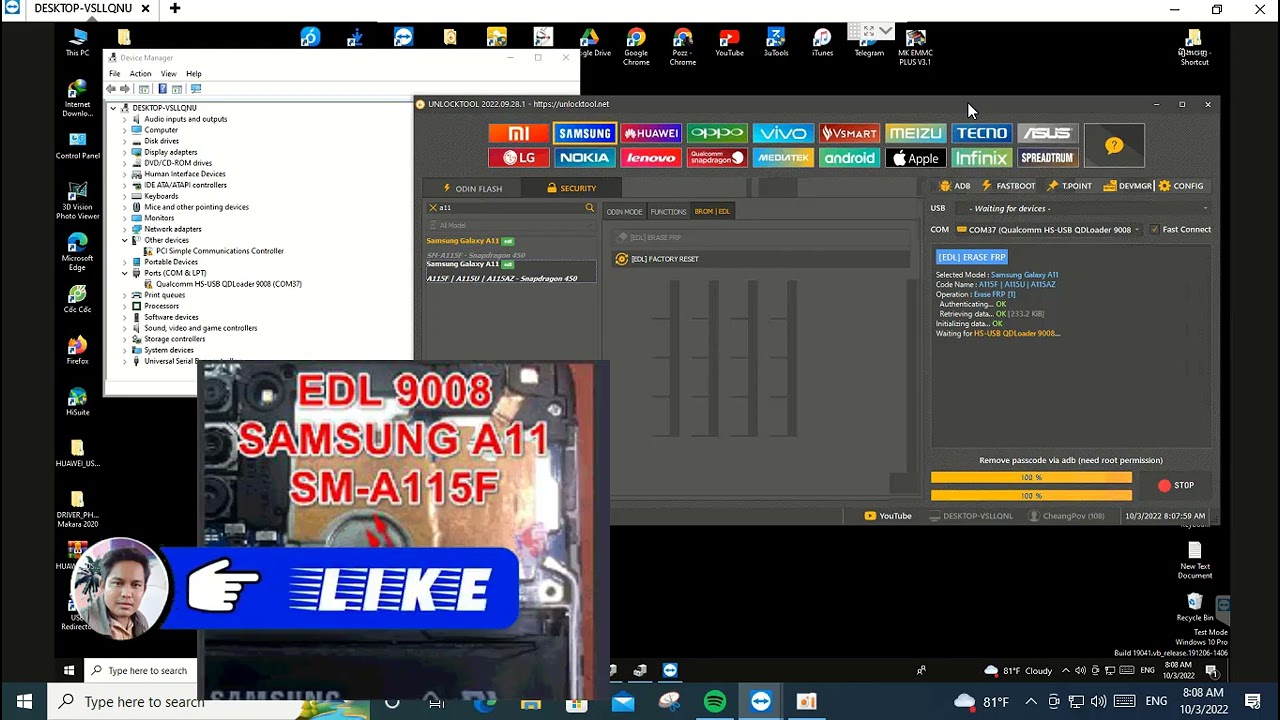1280x720 pixels.
Task: Select the LG brand logo
Action: coord(518,158)
